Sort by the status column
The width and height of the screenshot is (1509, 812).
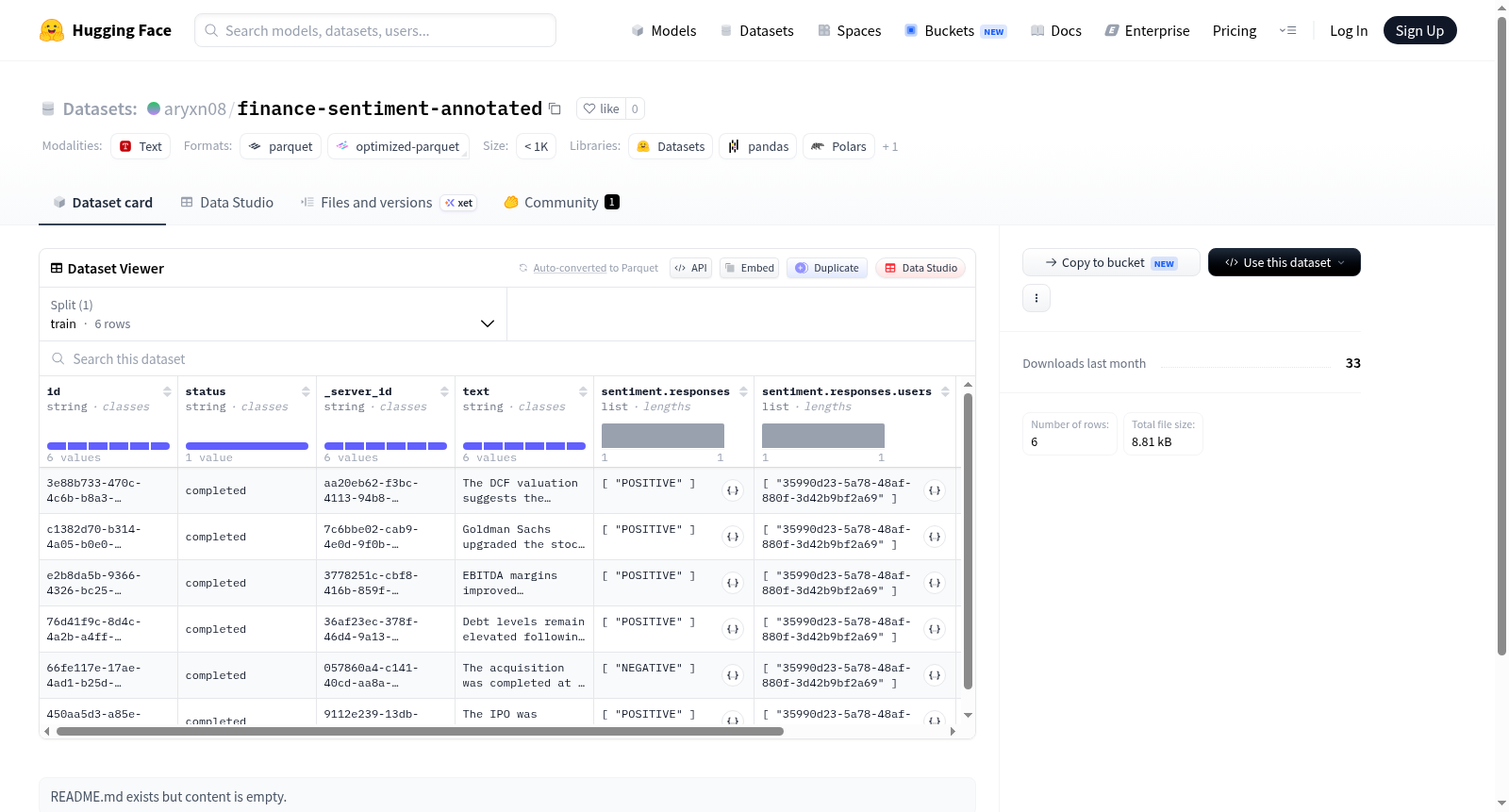tap(306, 391)
